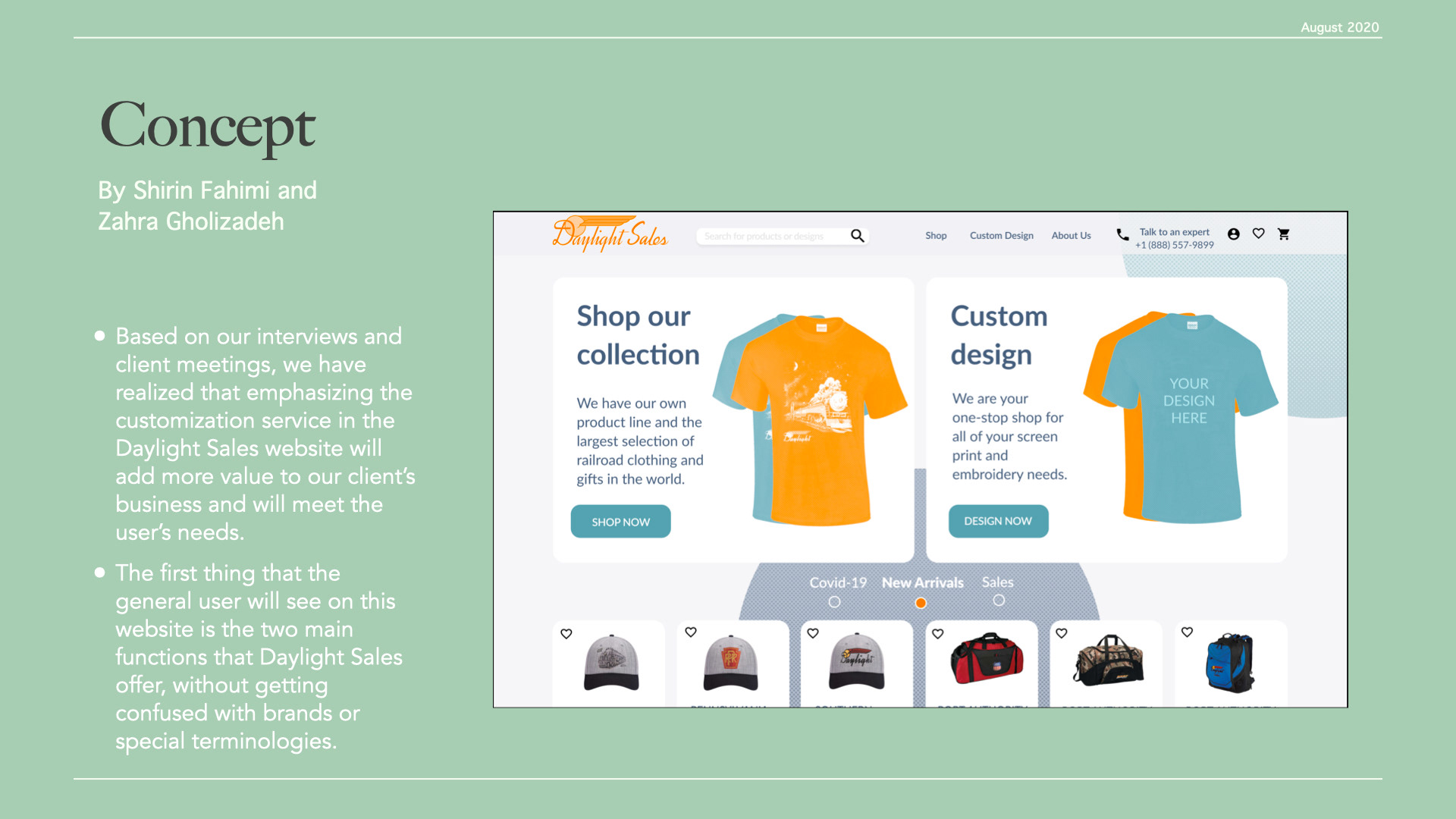Open the Custom Design menu item
This screenshot has height=819, width=1456.
tap(1001, 236)
